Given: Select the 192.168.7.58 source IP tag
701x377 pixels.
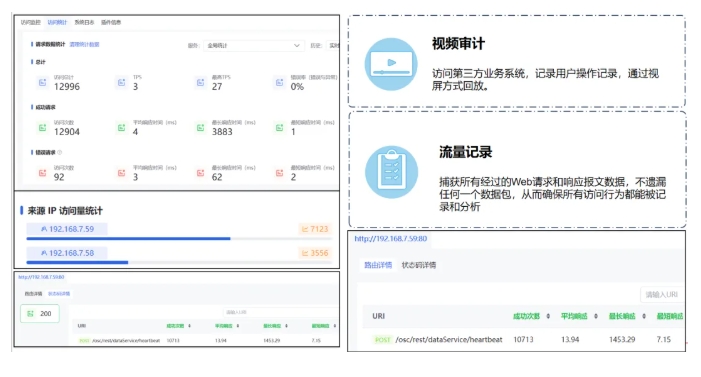Looking at the screenshot, I should (67, 253).
